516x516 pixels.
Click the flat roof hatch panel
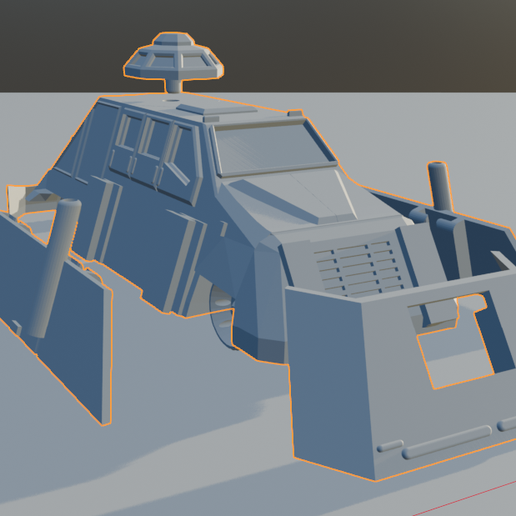pyautogui.click(x=217, y=110)
